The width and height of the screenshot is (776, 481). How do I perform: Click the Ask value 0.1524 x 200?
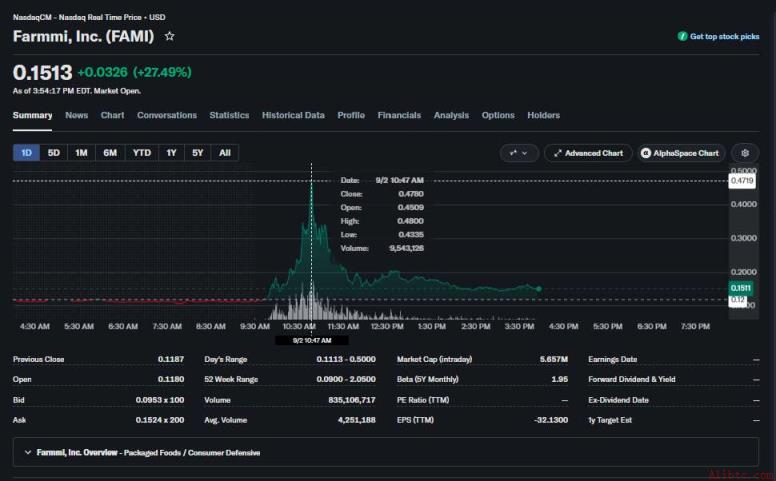[x=160, y=420]
